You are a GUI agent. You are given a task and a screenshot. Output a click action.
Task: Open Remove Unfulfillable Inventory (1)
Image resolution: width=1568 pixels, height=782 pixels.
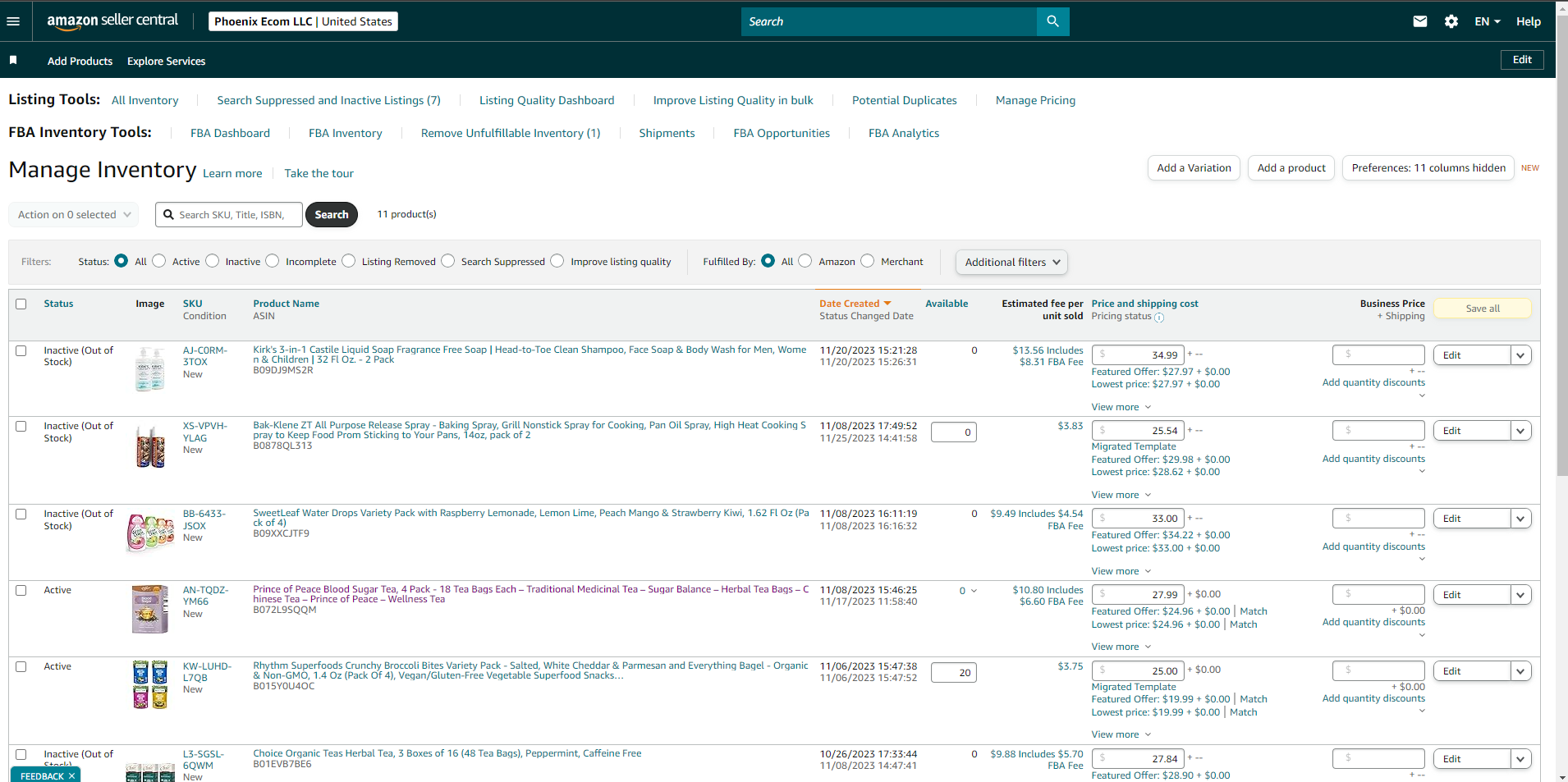coord(511,133)
